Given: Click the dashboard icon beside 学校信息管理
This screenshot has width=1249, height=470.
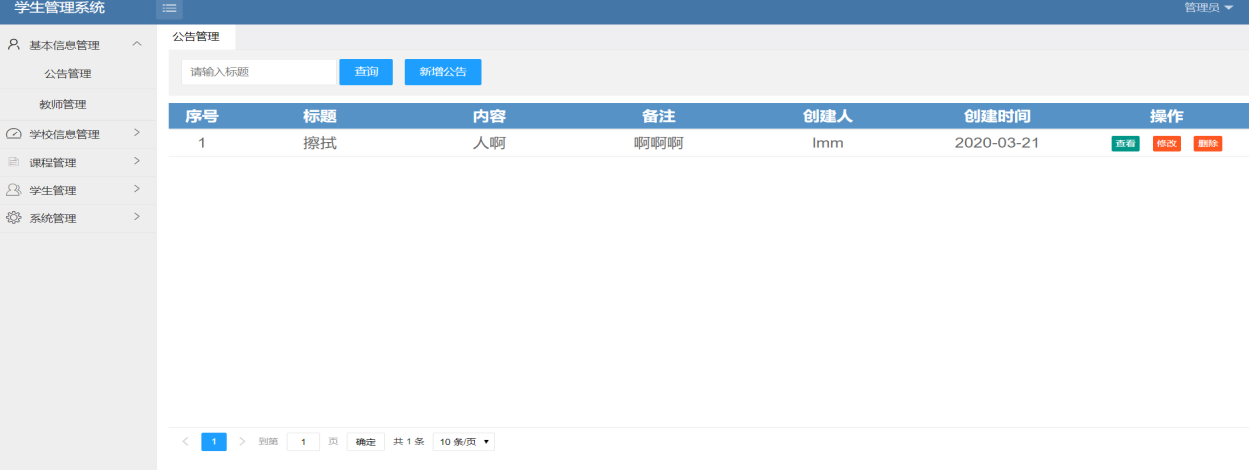Looking at the screenshot, I should [x=14, y=134].
